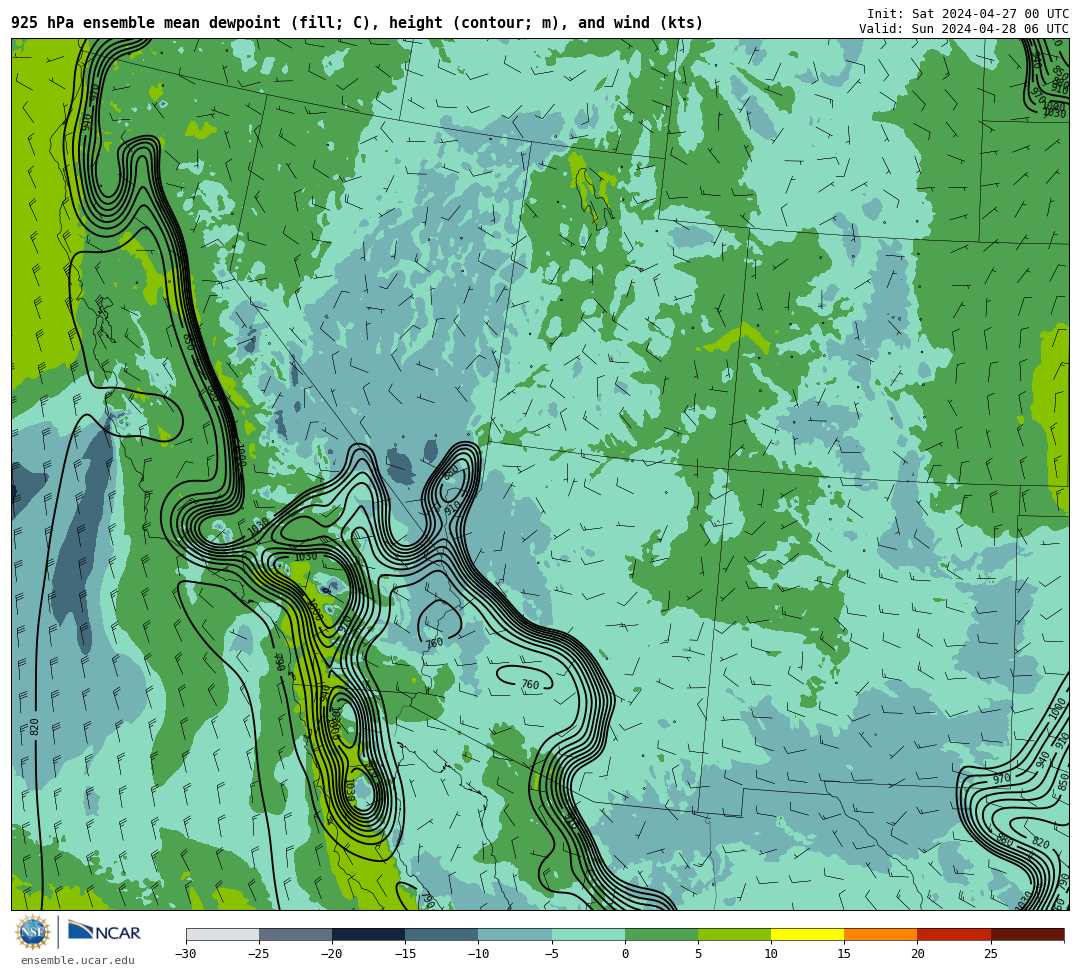Viewport: 1080px width, 973px height.
Task: Select the dark brown above-25 swatch
Action: (x=1028, y=934)
